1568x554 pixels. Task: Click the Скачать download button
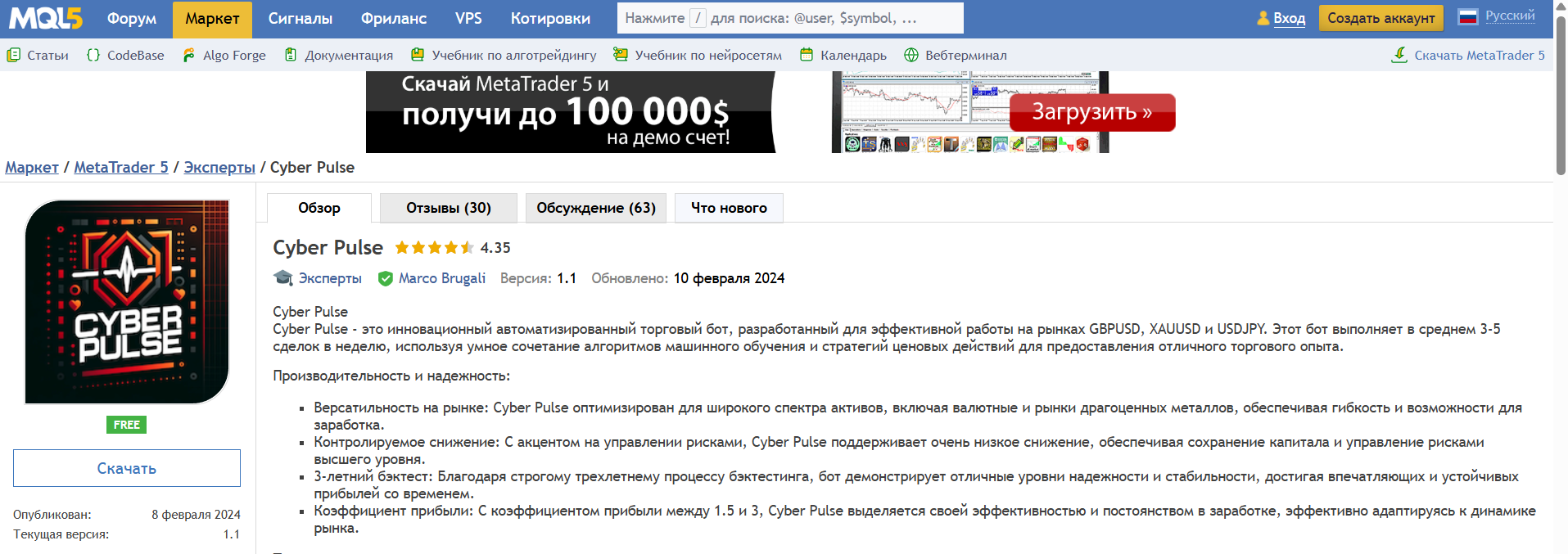(x=127, y=468)
